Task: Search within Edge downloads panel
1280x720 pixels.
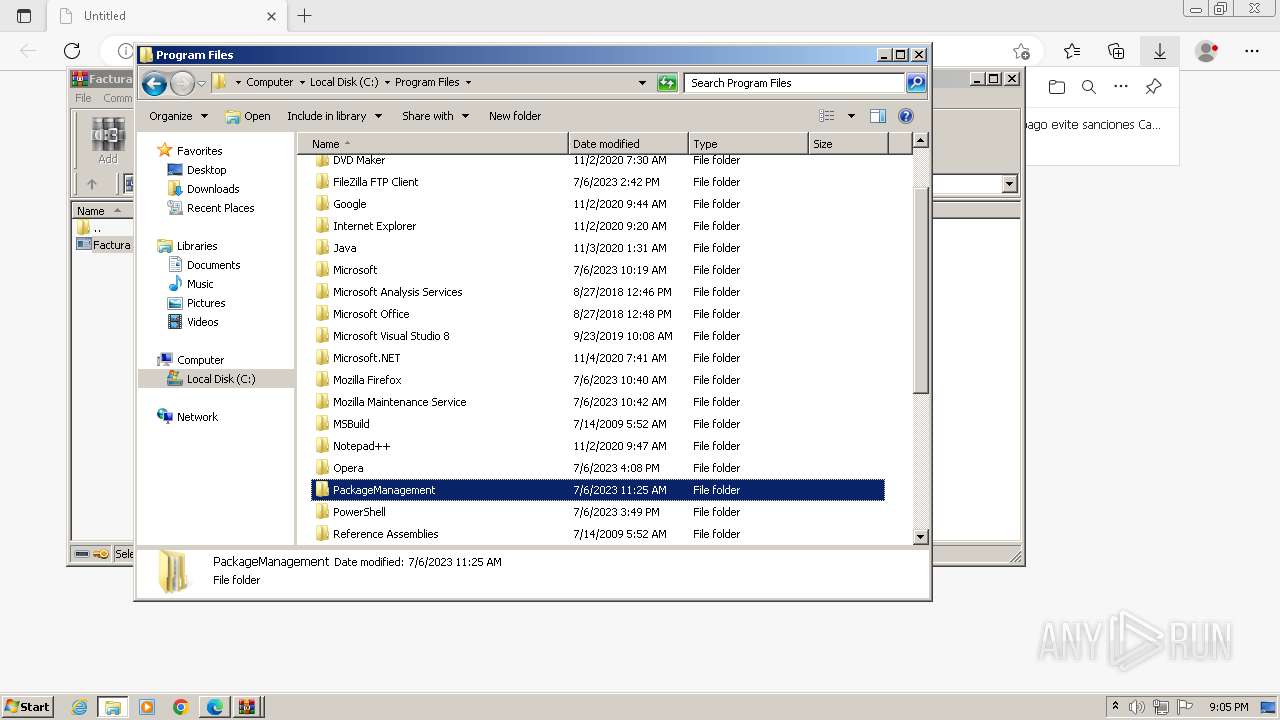Action: coord(1089,87)
